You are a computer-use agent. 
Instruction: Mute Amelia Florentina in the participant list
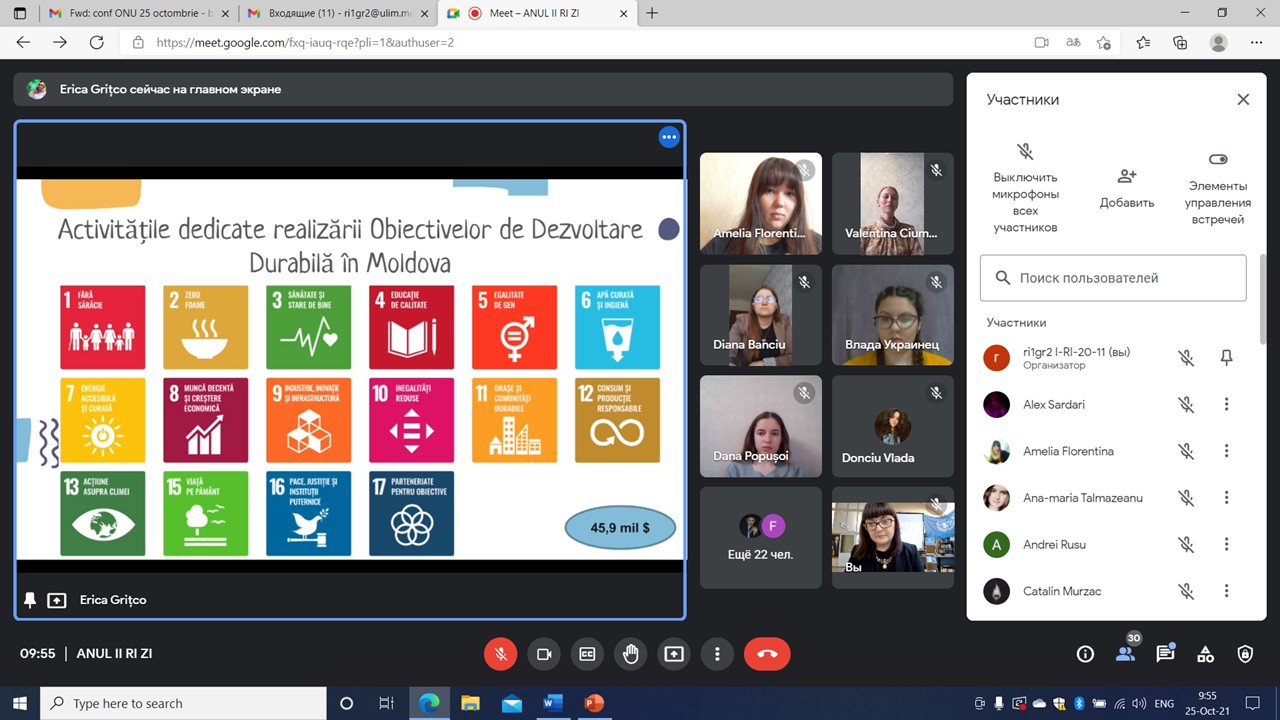coord(1186,451)
